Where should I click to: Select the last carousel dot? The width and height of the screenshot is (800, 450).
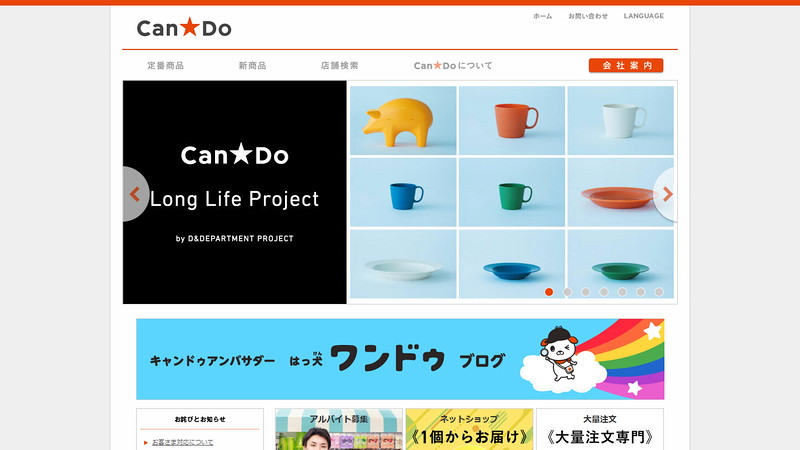659,292
